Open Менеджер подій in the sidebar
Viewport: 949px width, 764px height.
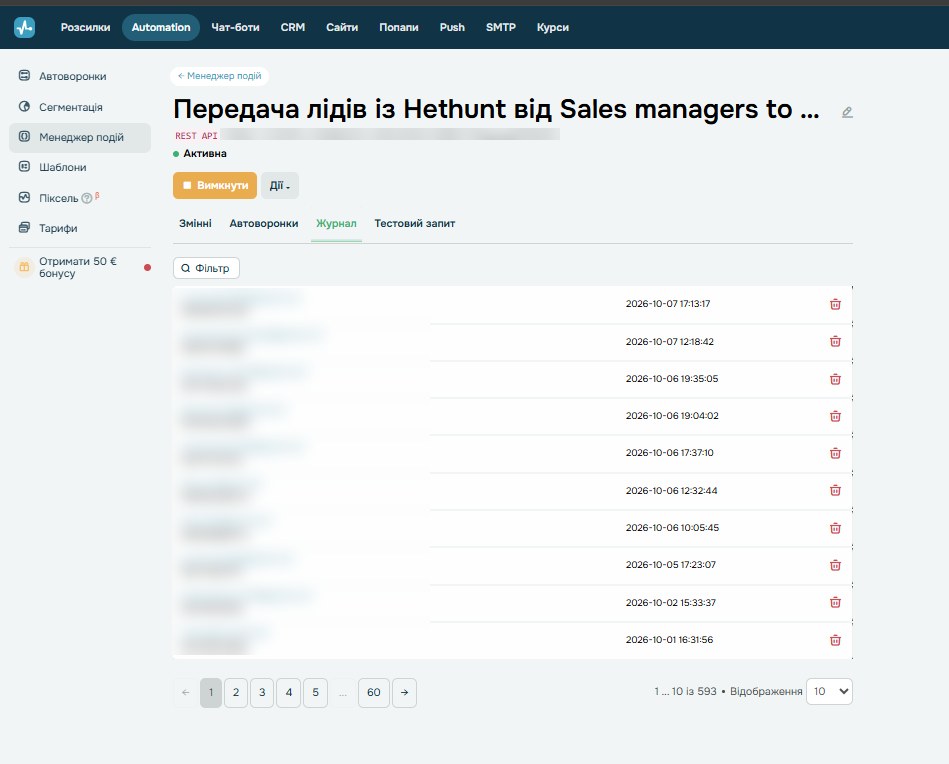pos(80,137)
